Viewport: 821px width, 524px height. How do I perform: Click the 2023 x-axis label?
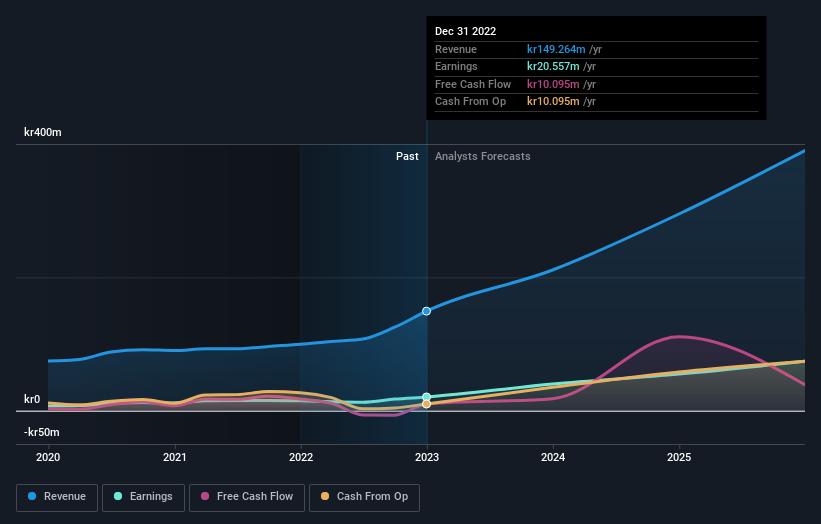pos(427,457)
